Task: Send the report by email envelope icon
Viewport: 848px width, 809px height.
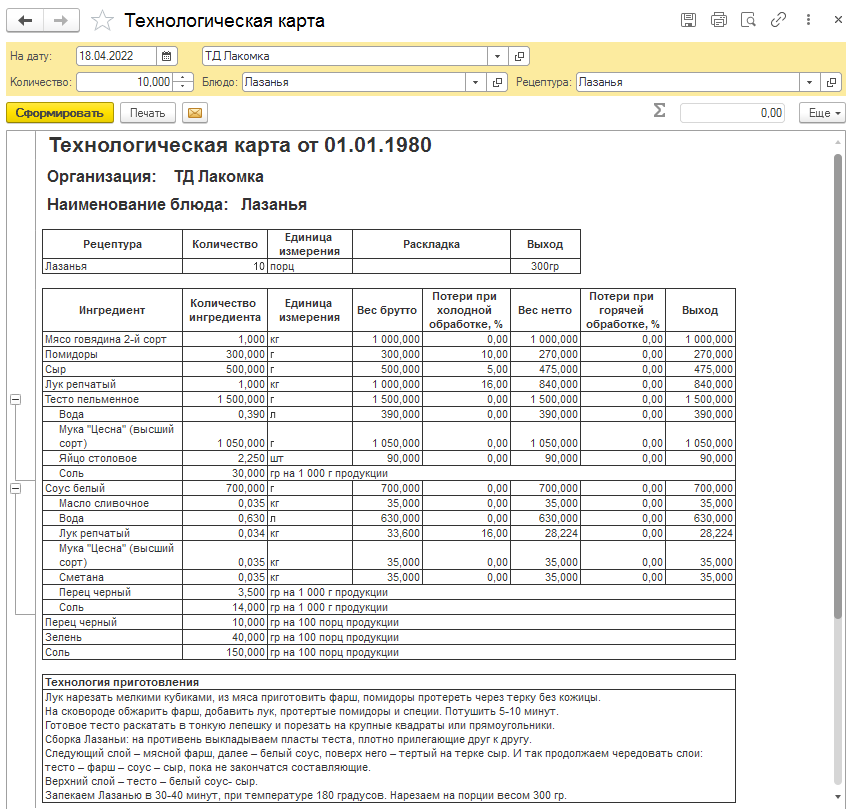Action: 194,113
